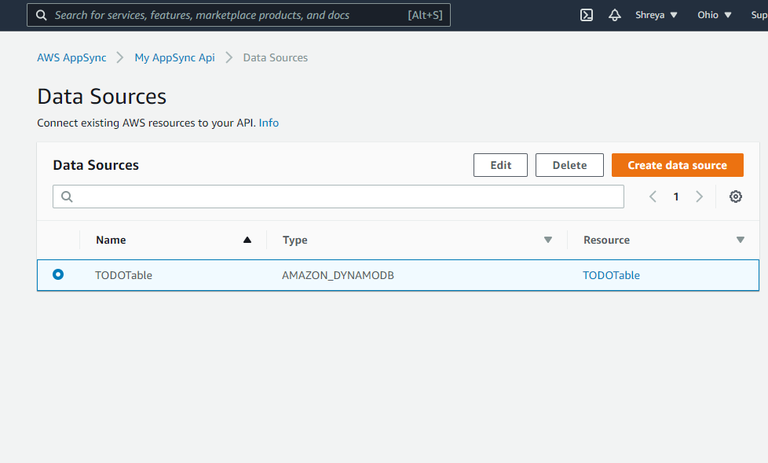Open the CloudShell terminal icon
This screenshot has height=463, width=768.
click(x=587, y=15)
